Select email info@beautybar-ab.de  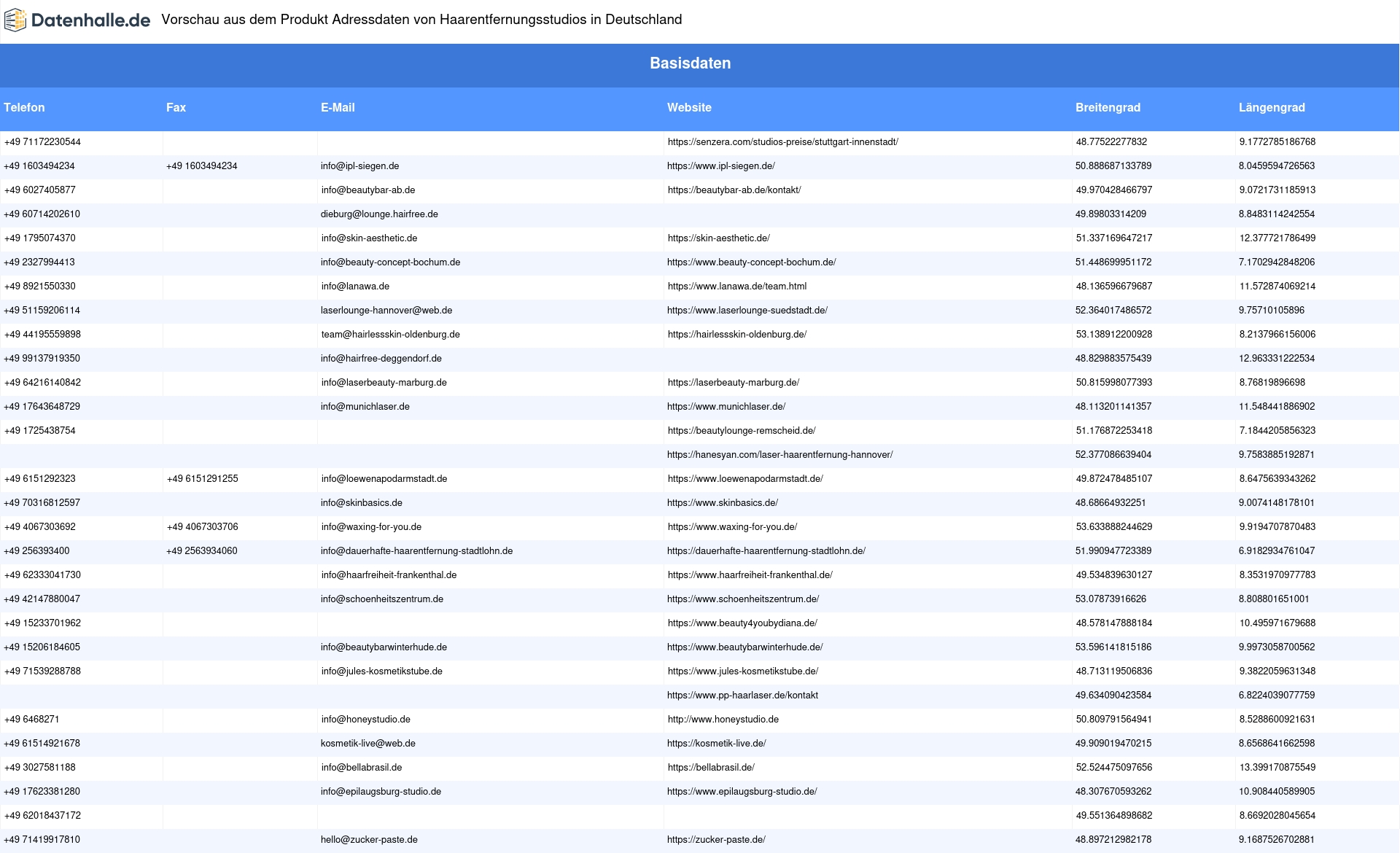(367, 190)
